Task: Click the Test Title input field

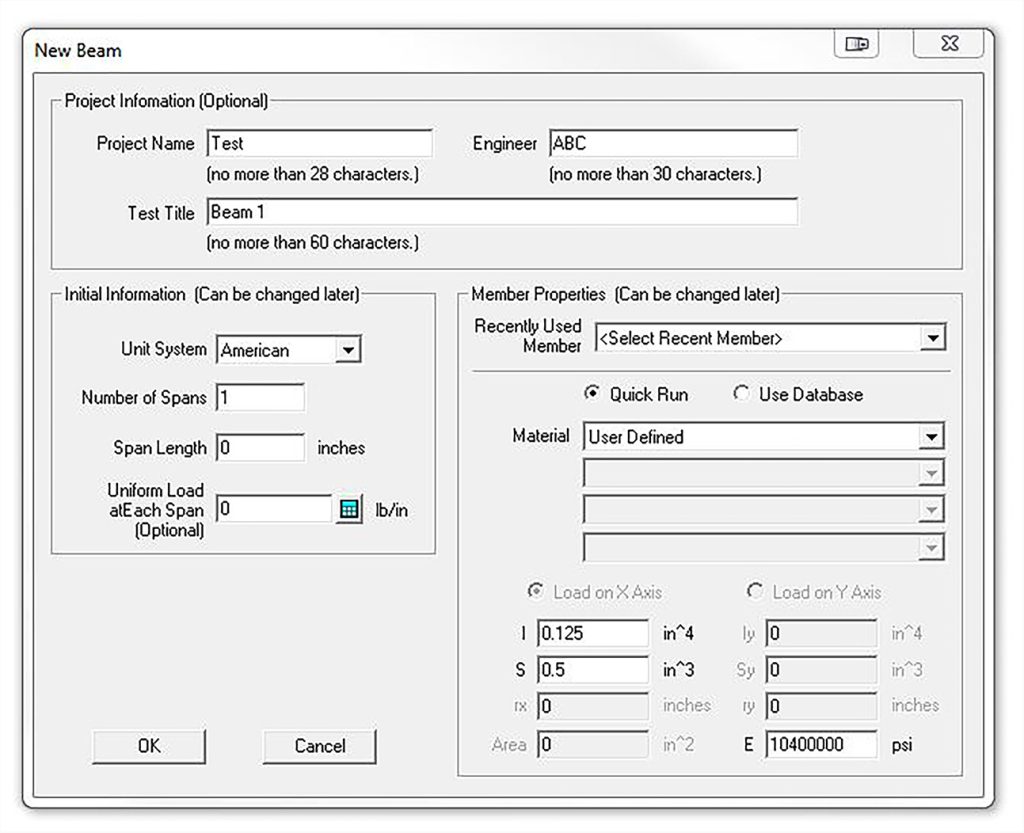Action: pos(502,212)
